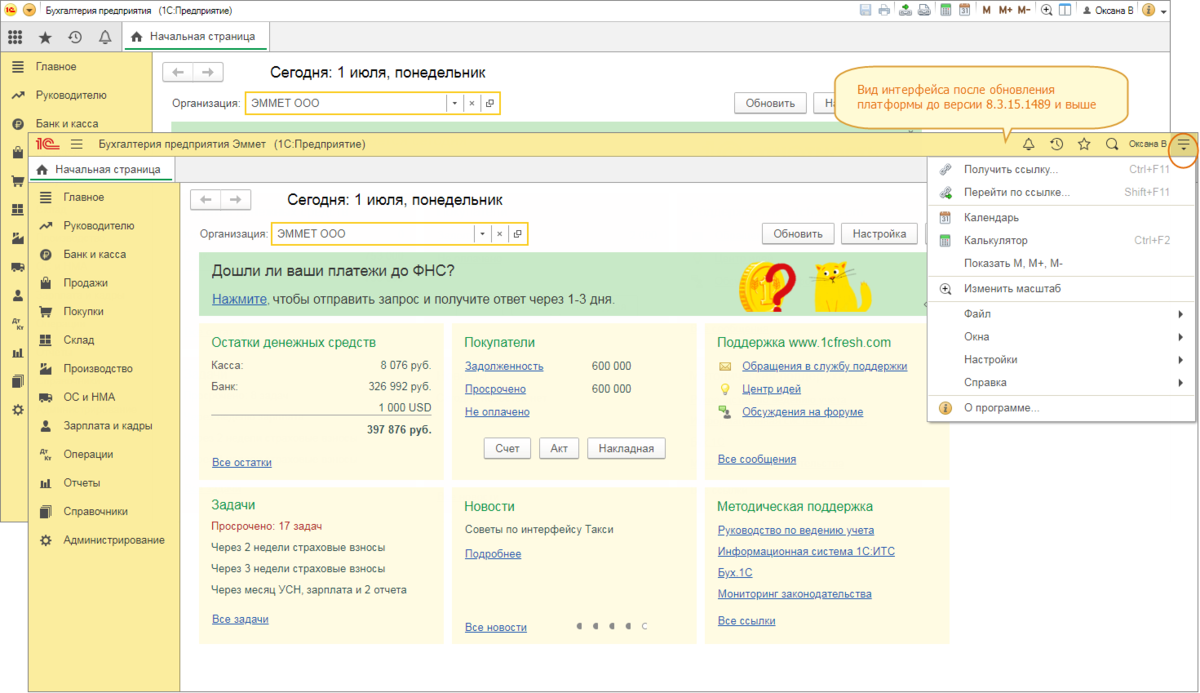
Task: Click the zoom magnifier icon in back window toolbar
Action: point(1046,10)
